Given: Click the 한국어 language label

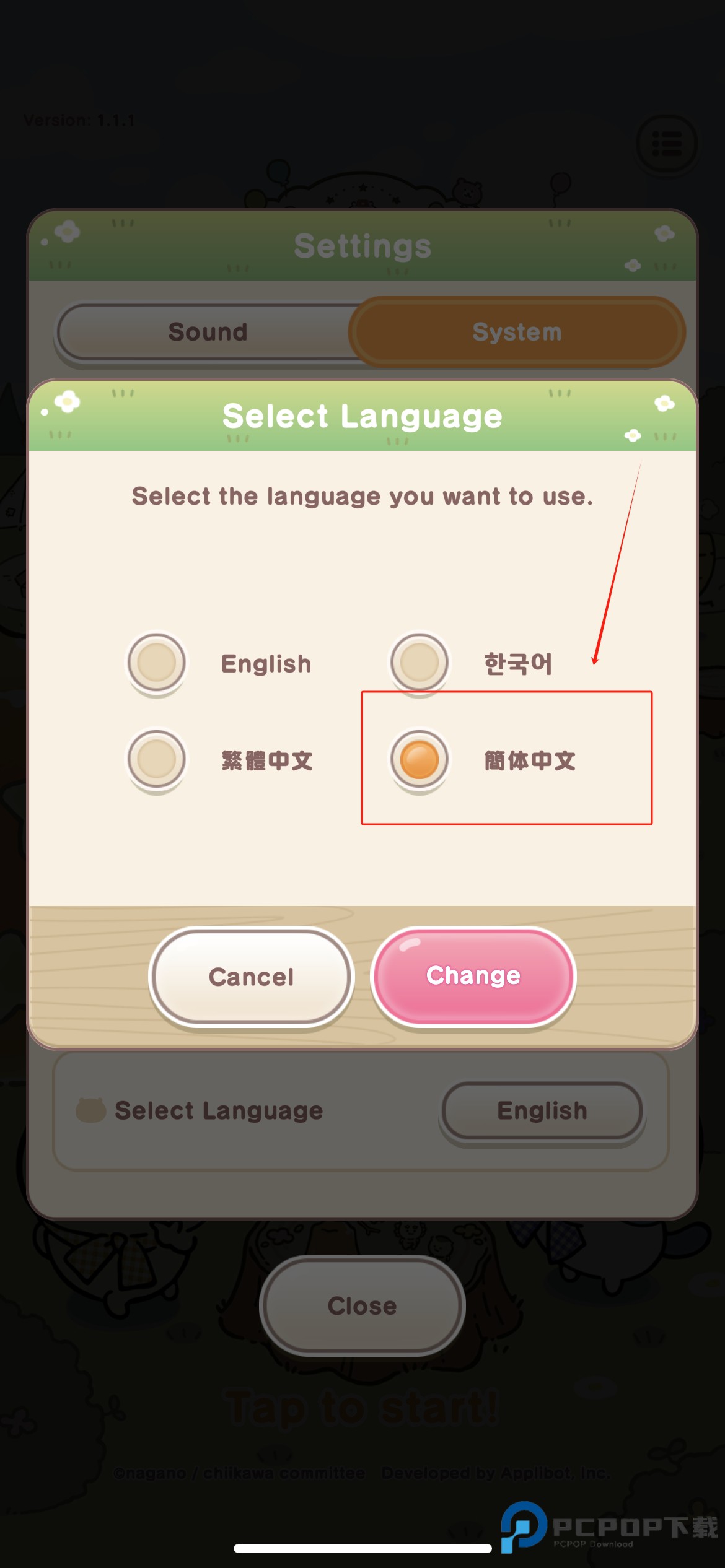Looking at the screenshot, I should coord(517,663).
